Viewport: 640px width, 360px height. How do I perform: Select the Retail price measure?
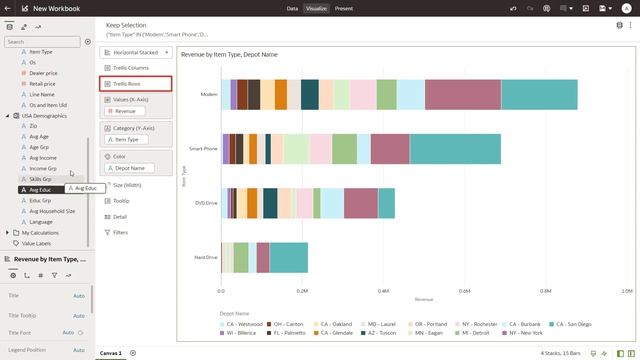[42, 84]
